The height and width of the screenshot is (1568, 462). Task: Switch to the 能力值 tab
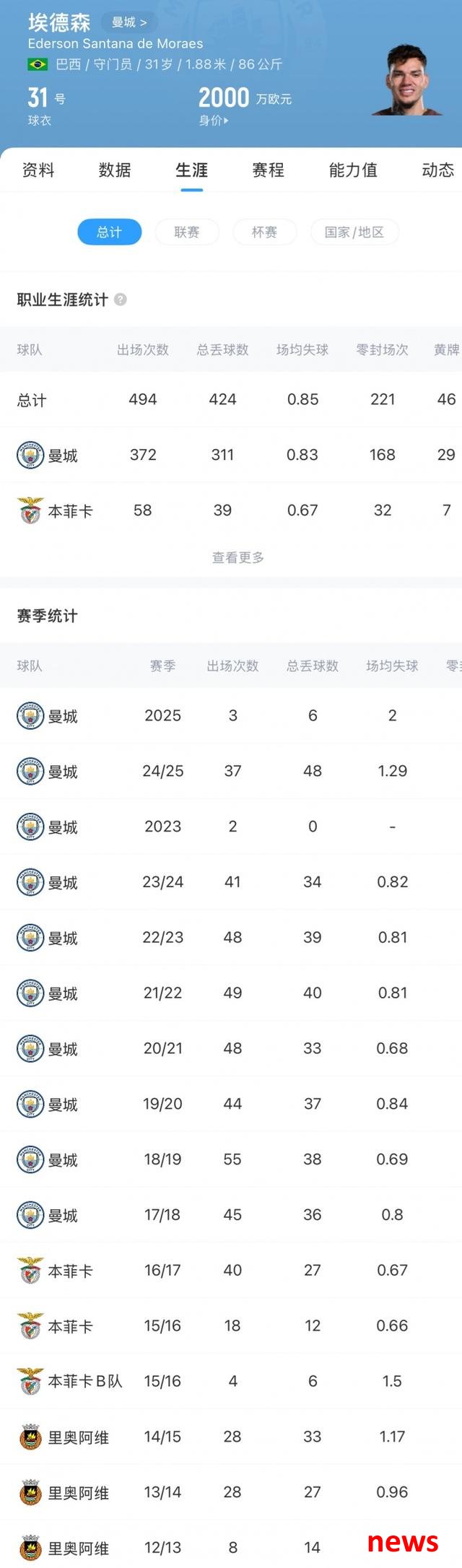[353, 170]
